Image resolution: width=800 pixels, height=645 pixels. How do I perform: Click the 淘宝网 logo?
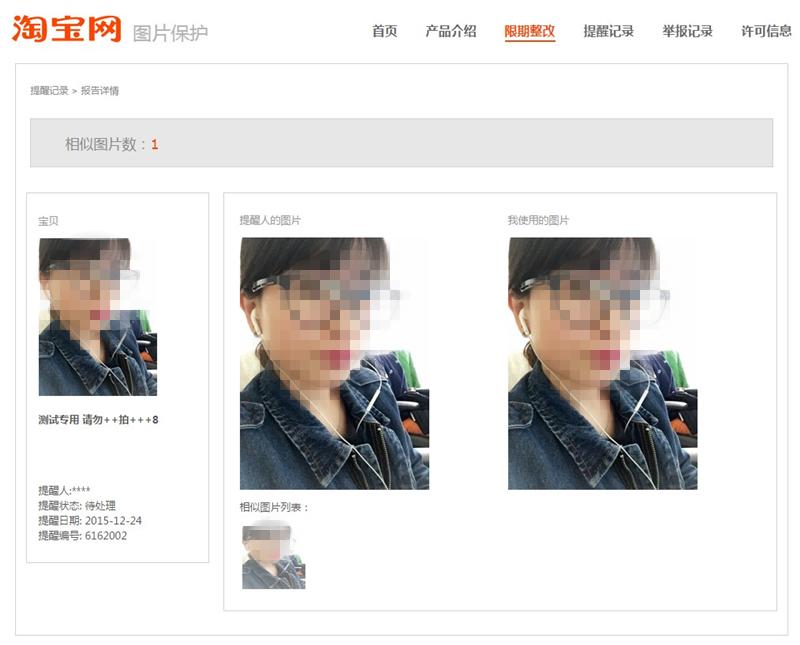66,29
